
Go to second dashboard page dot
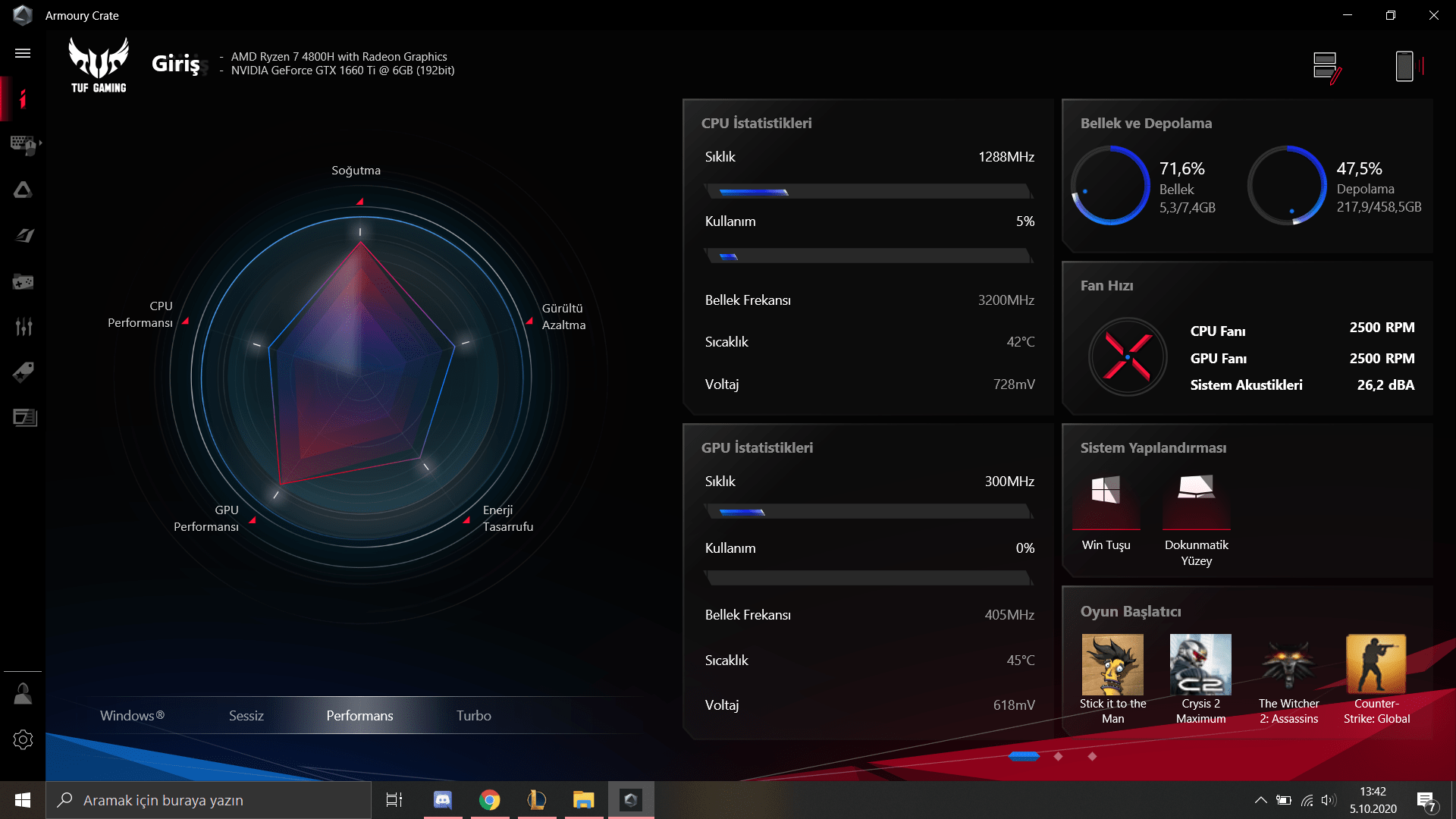(x=1058, y=756)
